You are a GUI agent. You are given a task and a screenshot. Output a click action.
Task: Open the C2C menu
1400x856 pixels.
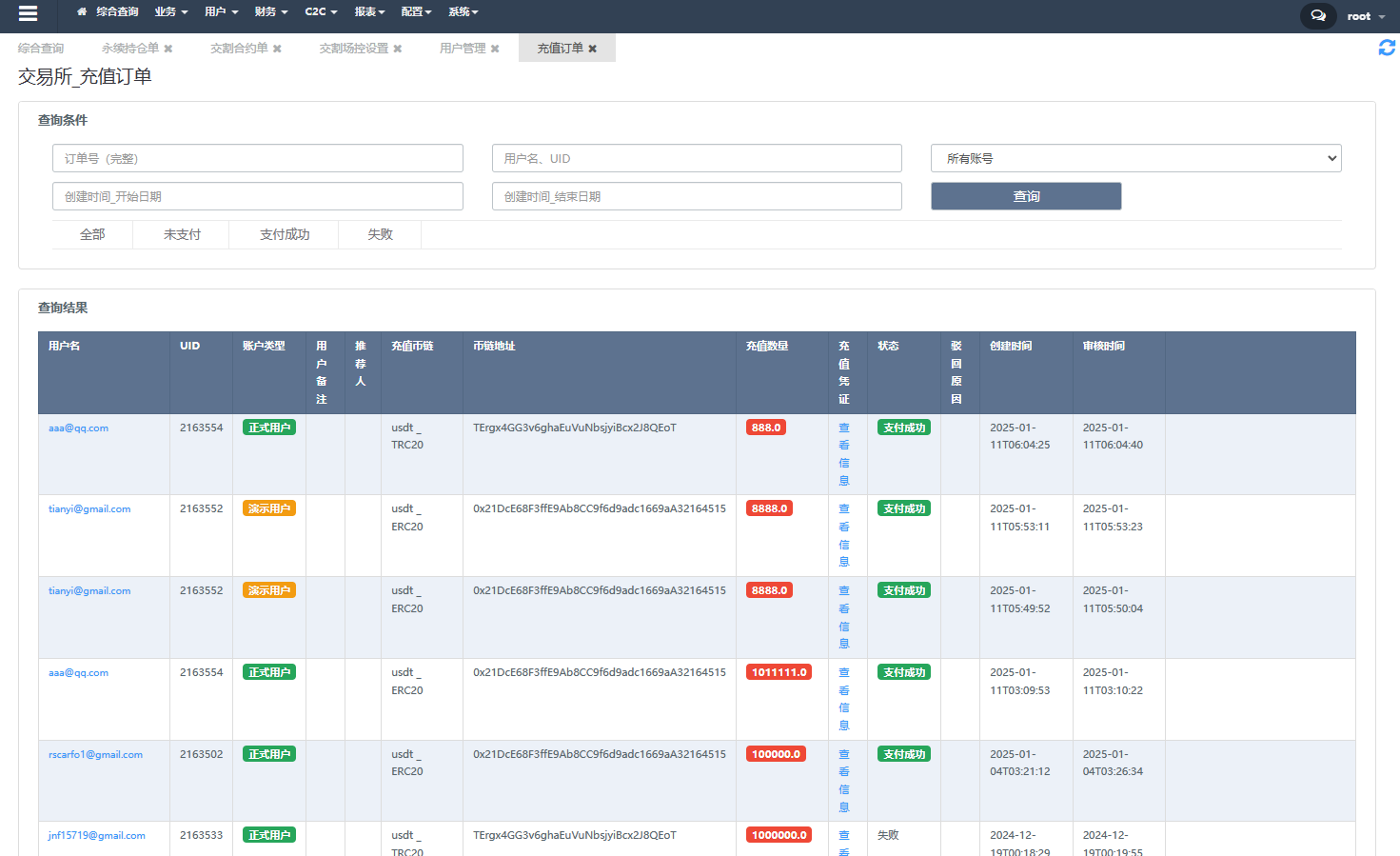click(x=321, y=12)
